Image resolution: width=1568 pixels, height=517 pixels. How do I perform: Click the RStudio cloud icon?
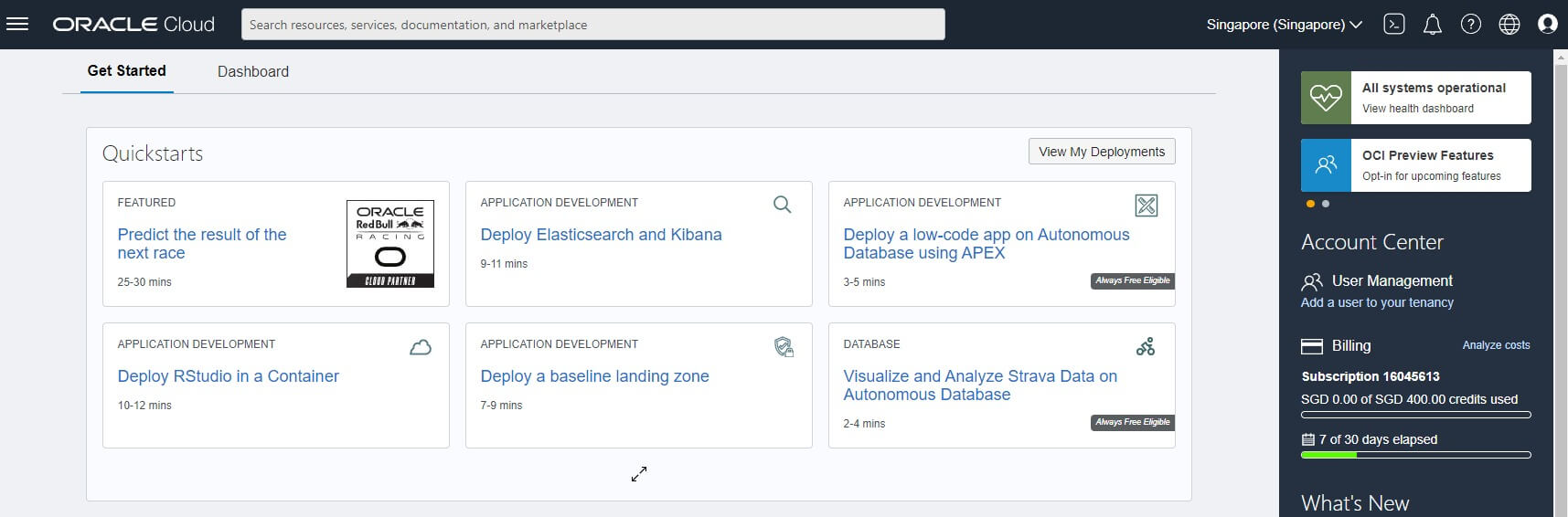click(421, 347)
